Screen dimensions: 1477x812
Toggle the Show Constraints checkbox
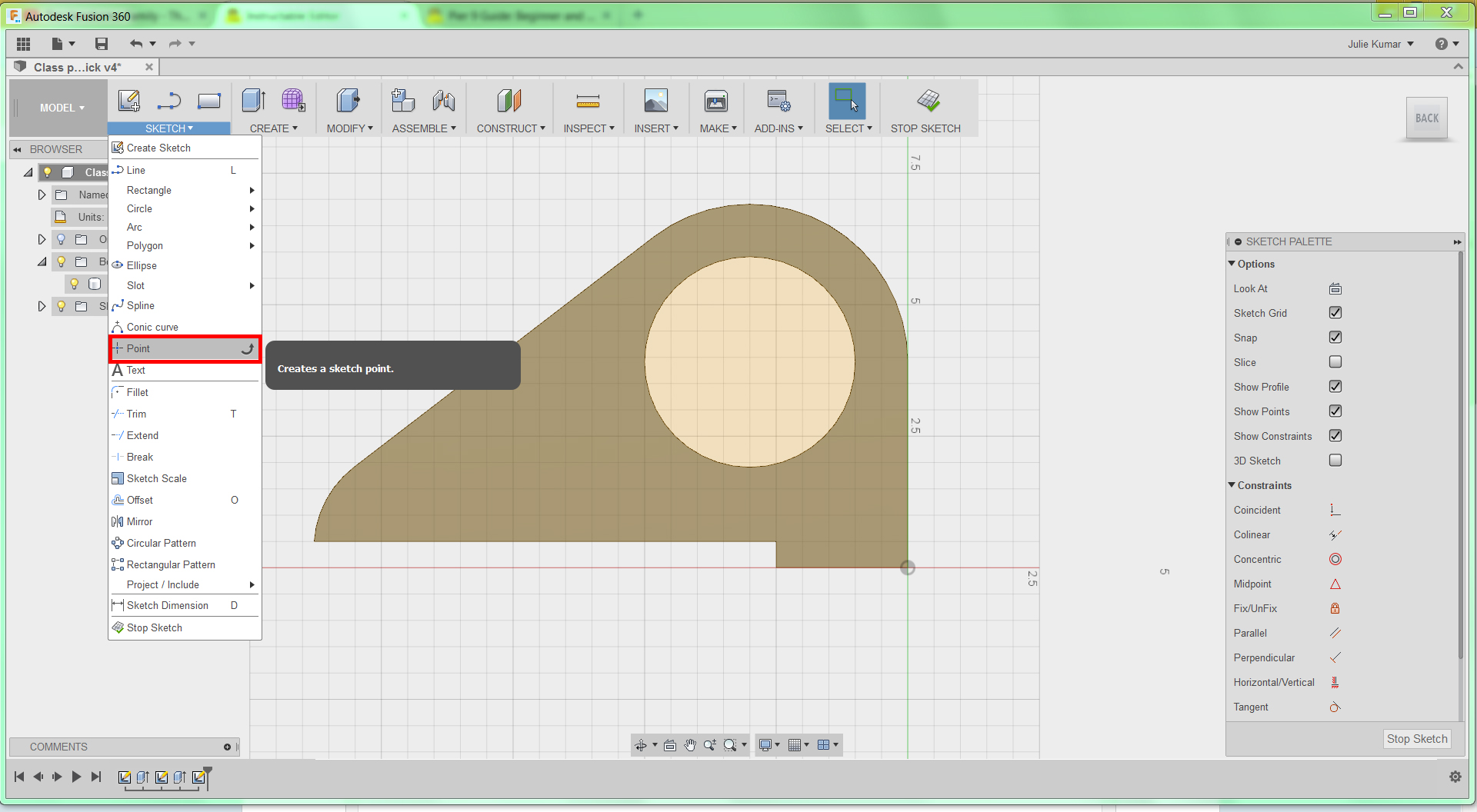1335,436
